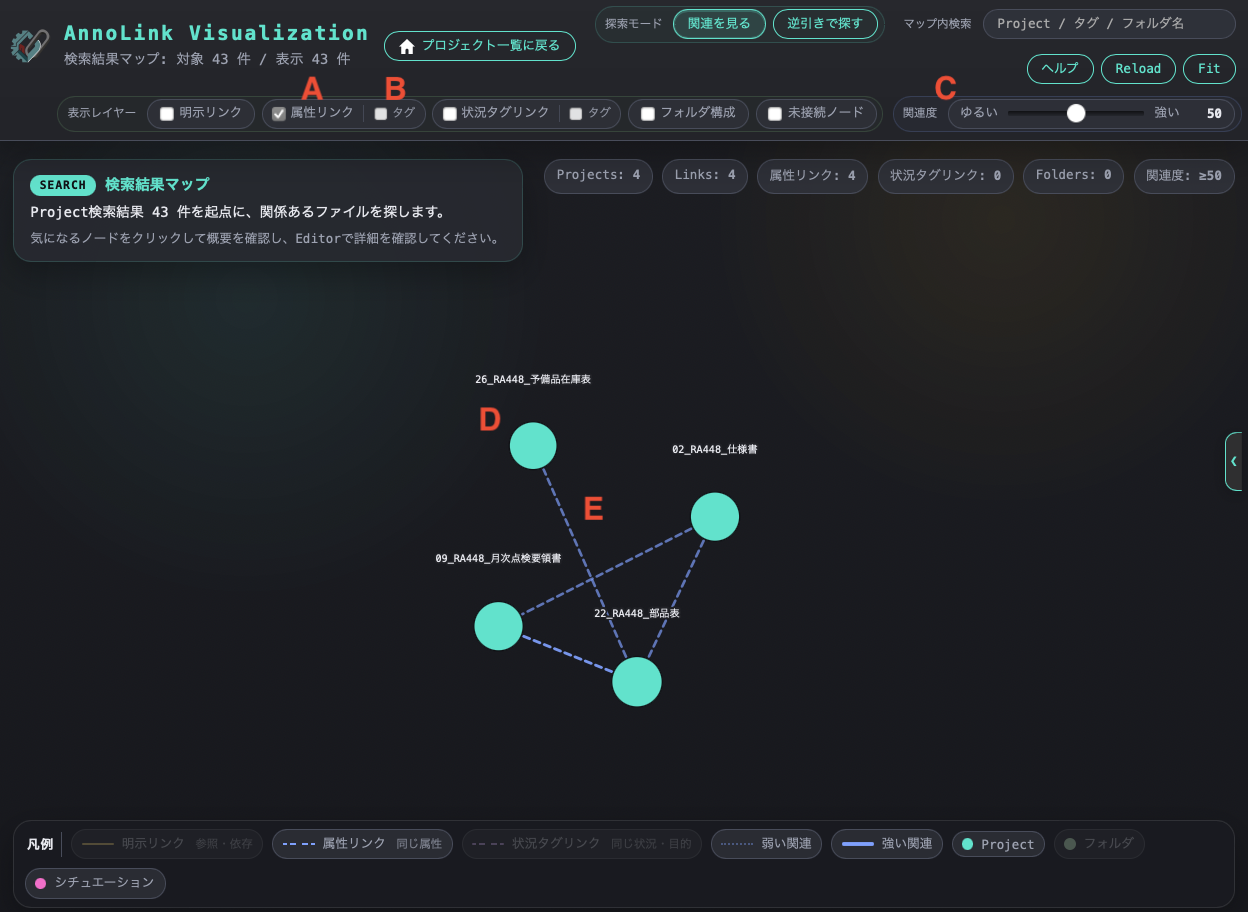The width and height of the screenshot is (1248, 912).
Task: Switch to 関連を見る exploration mode
Action: pos(719,24)
